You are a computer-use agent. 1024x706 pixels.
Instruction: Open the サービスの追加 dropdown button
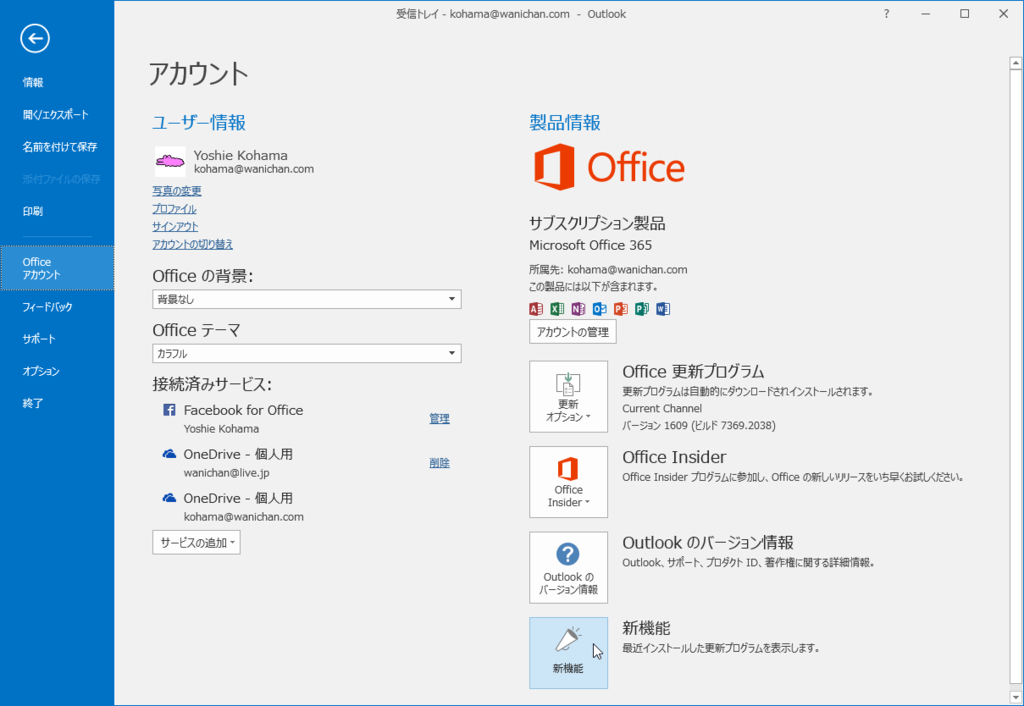[x=197, y=543]
